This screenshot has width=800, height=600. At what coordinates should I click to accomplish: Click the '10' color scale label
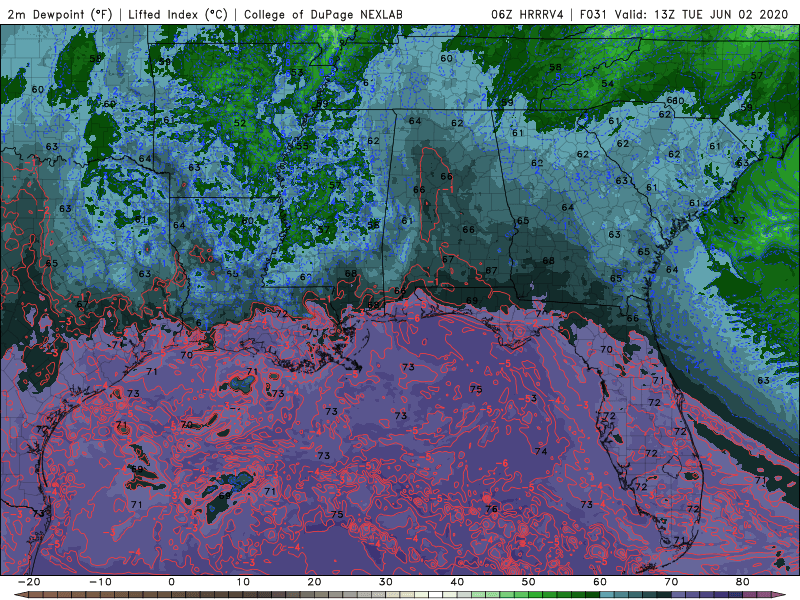243,582
